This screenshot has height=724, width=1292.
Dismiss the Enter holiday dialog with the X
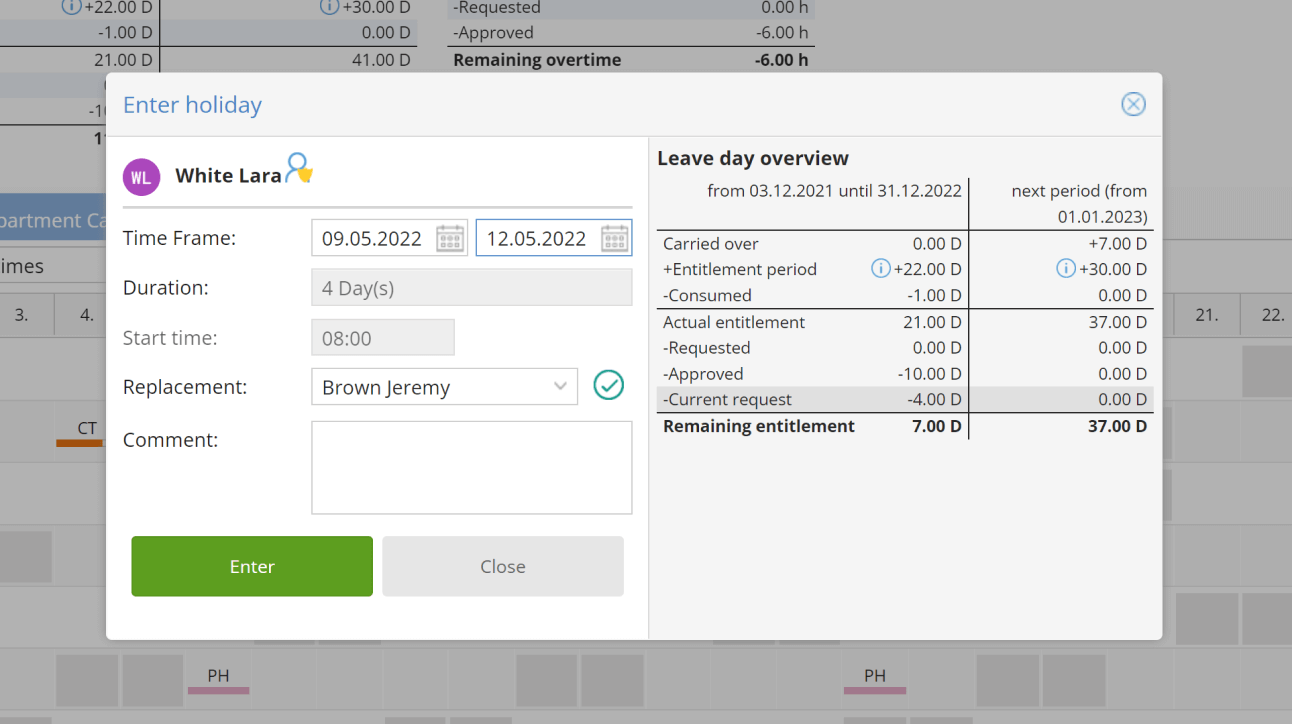1133,103
